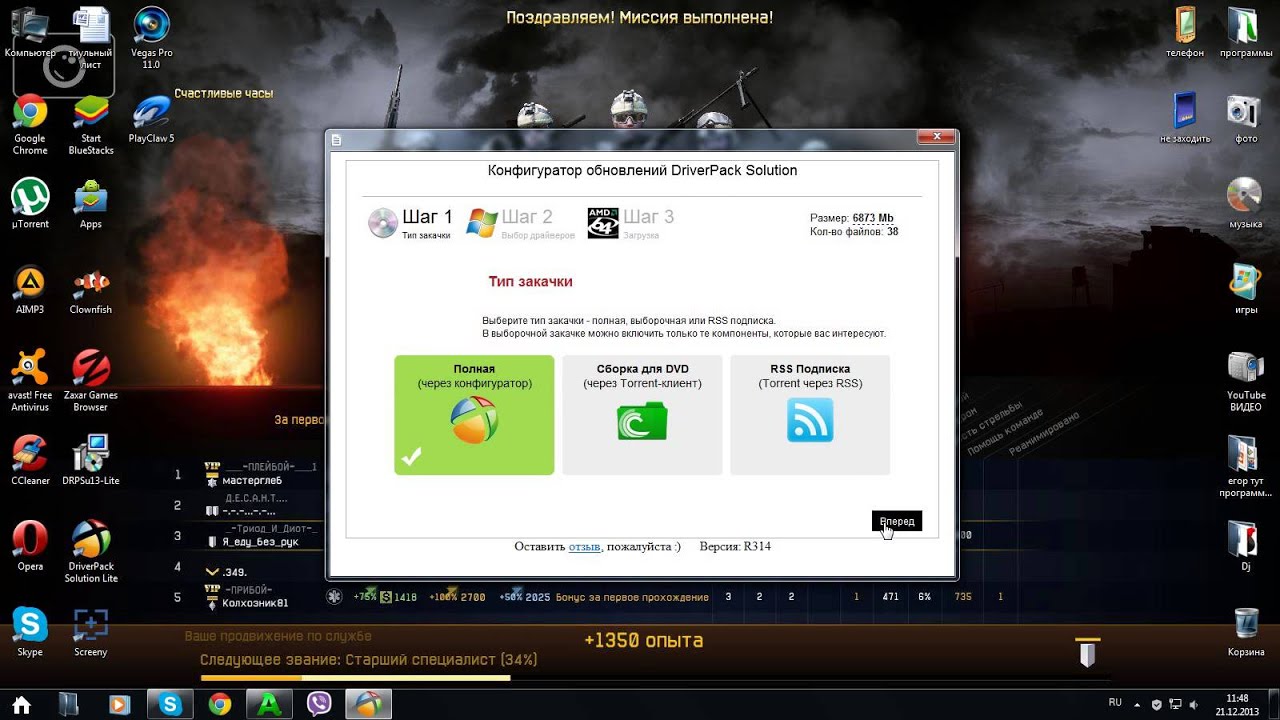Screen dimensions: 1280x720
Task: Launch Google Chrome from desktop
Action: (30, 125)
